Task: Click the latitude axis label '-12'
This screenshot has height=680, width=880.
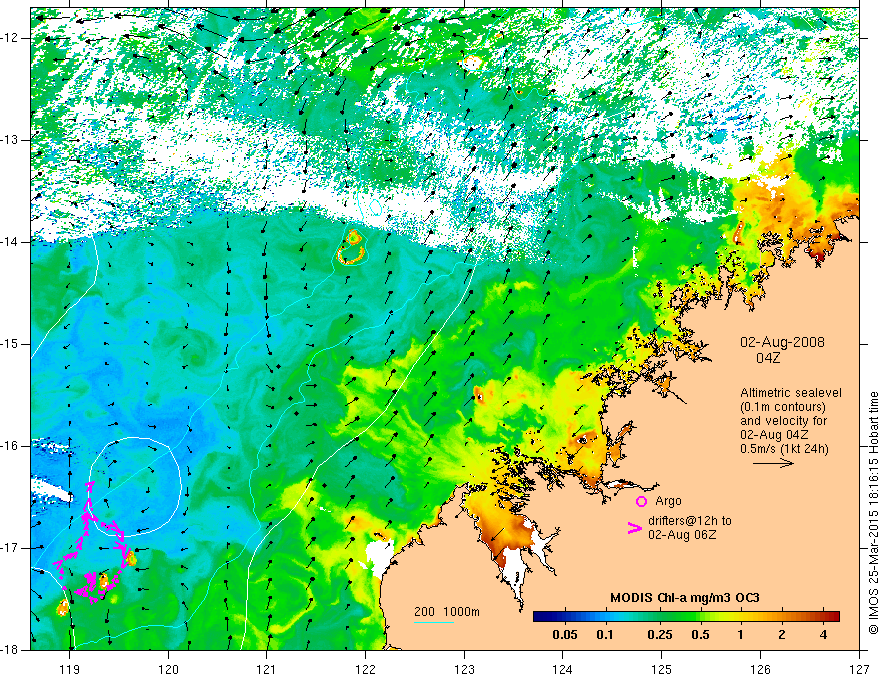Action: click(x=10, y=38)
